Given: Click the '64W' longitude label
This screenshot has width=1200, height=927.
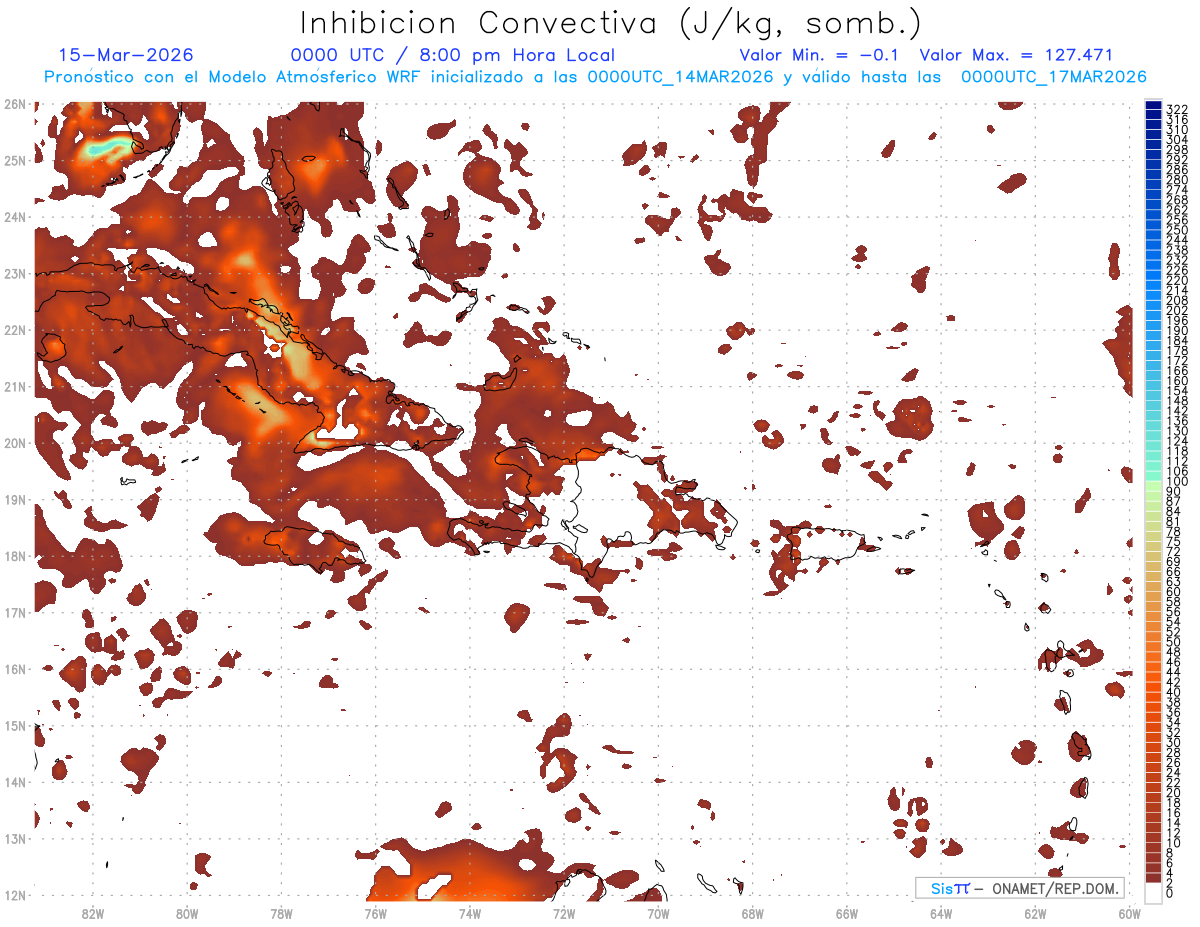Looking at the screenshot, I should pyautogui.click(x=941, y=913).
